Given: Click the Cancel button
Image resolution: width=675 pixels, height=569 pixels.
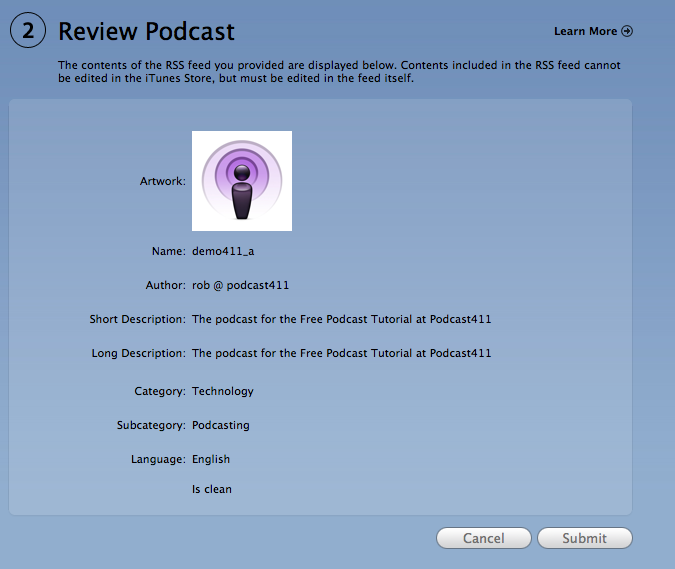Looking at the screenshot, I should click(484, 538).
